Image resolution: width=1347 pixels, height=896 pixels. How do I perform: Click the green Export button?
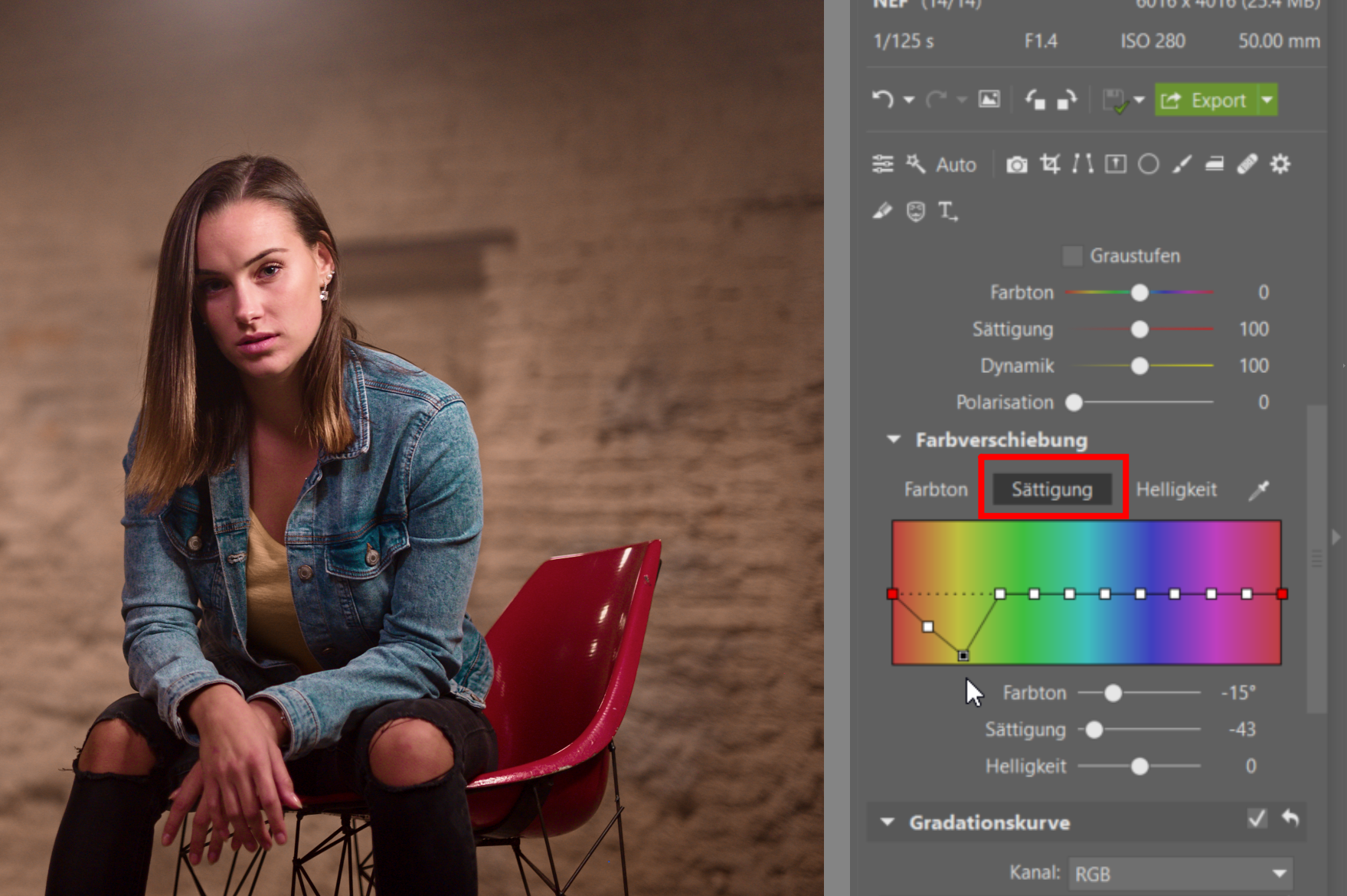coord(1205,100)
